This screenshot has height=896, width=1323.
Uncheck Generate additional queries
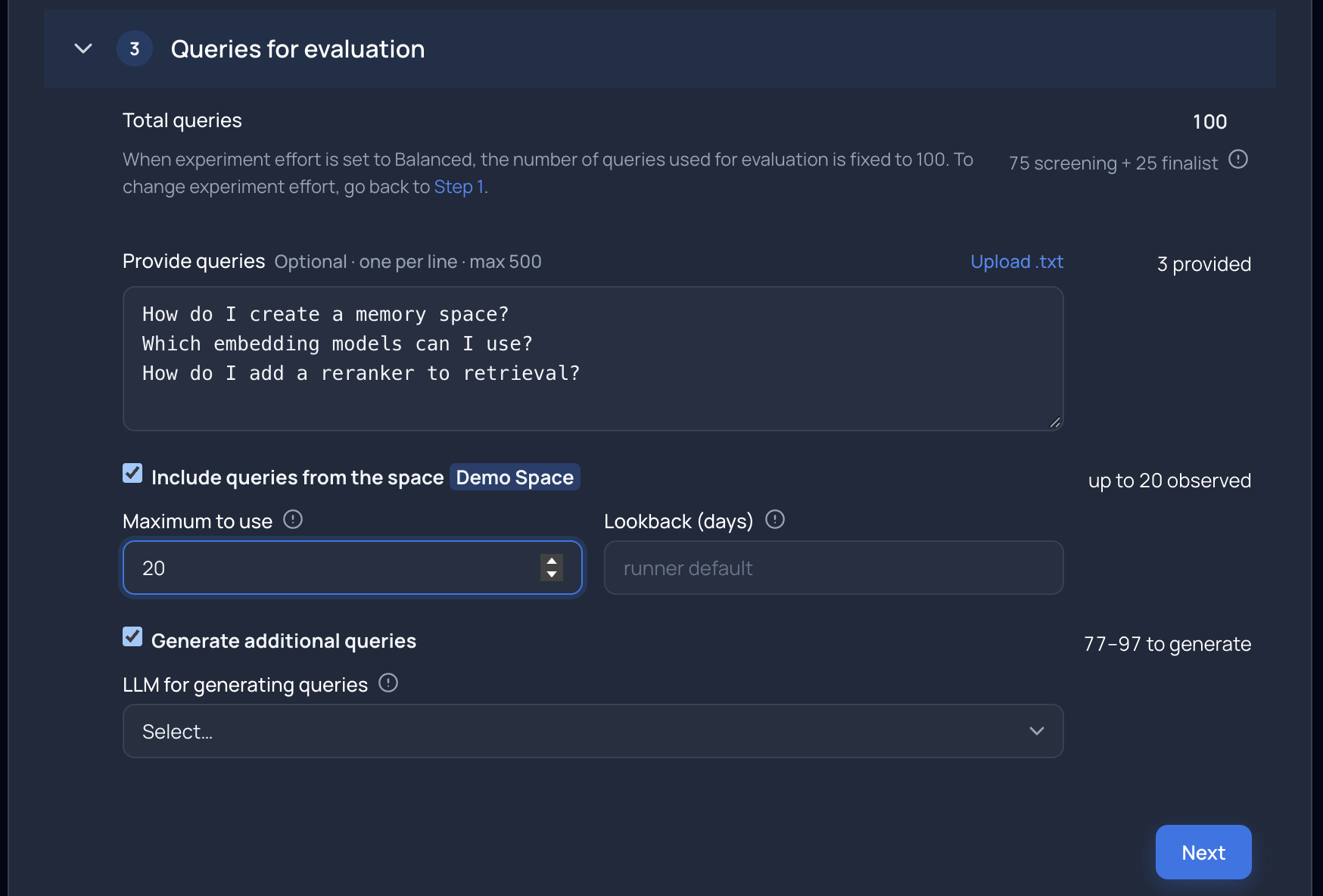pos(132,637)
